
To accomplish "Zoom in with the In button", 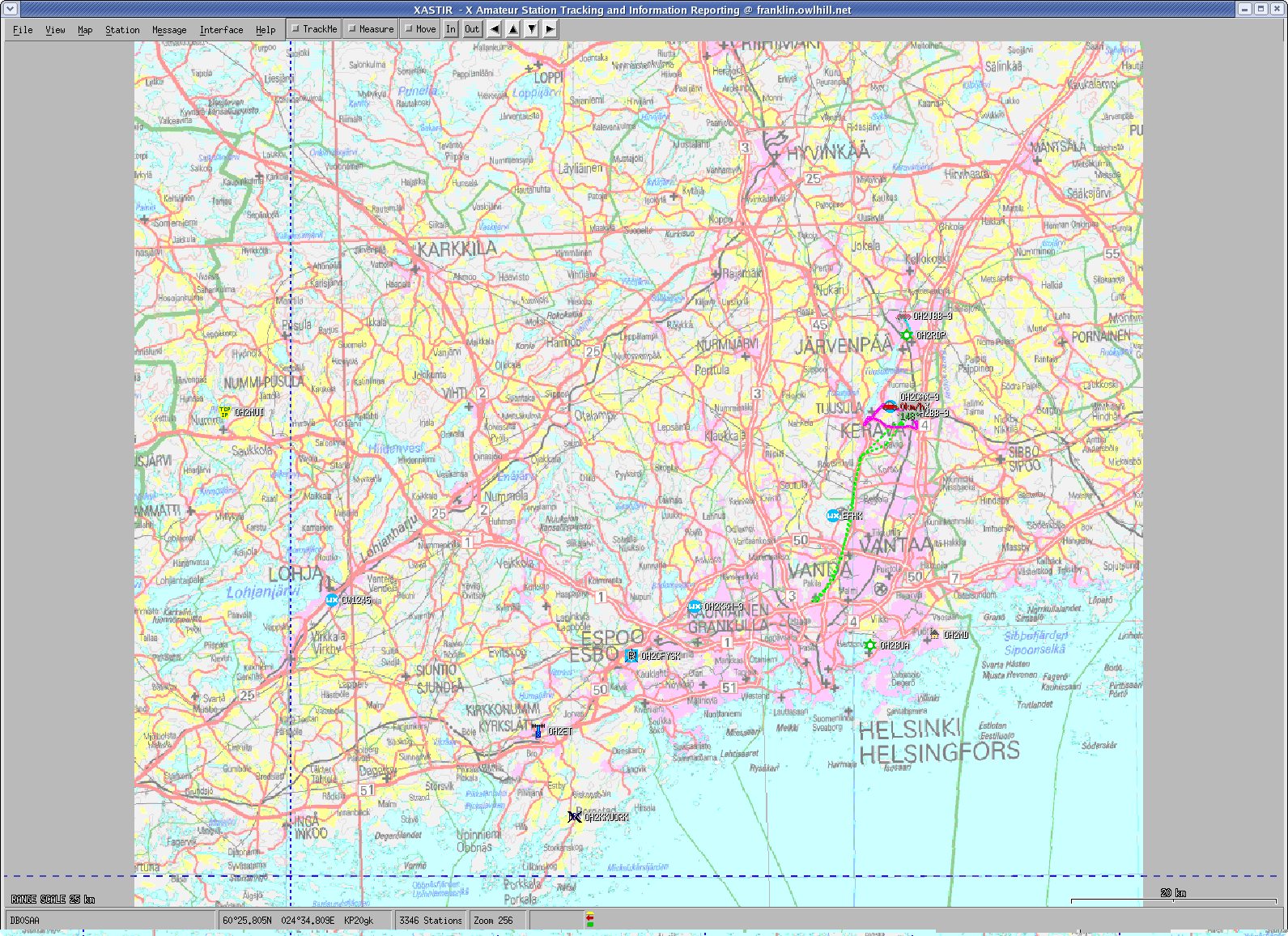I will point(451,29).
